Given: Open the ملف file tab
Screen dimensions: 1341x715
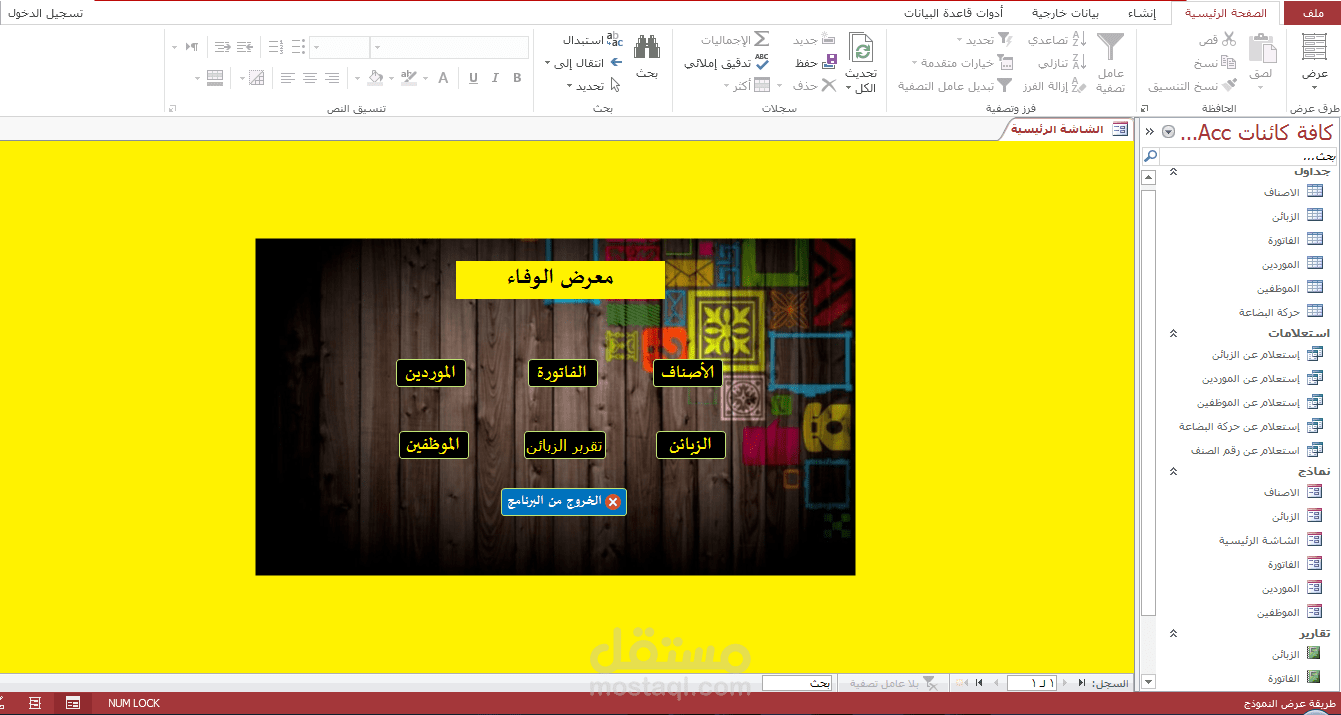Looking at the screenshot, I should 1312,13.
